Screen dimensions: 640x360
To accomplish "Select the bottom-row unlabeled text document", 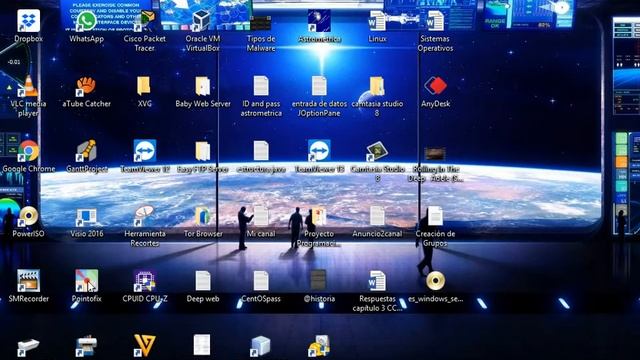I will (x=202, y=345).
